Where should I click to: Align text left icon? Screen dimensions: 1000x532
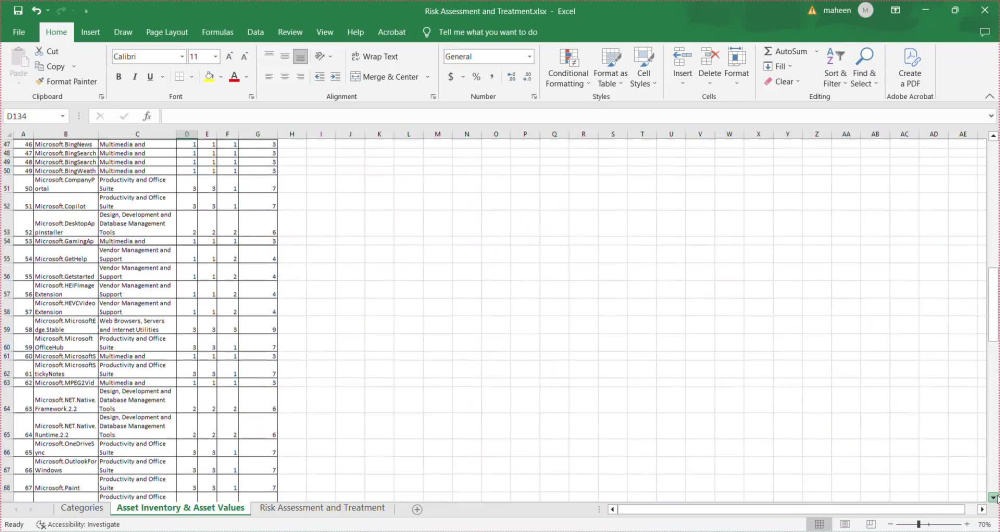269,77
